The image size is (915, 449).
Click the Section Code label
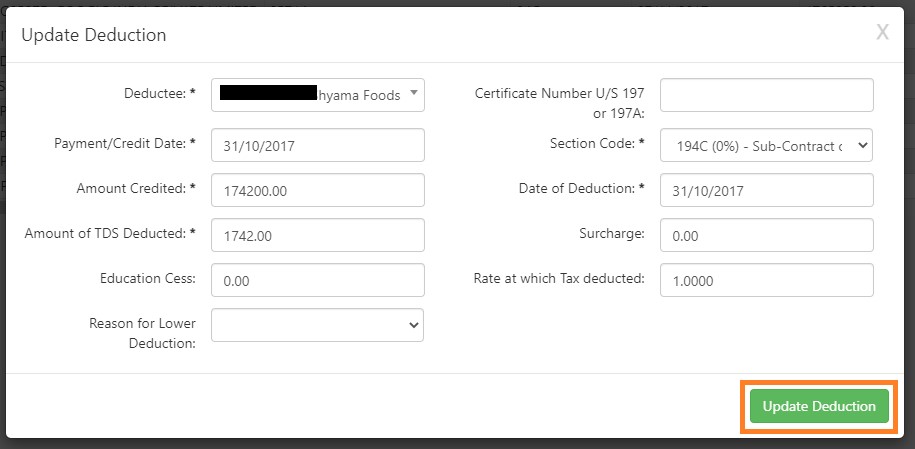(x=597, y=144)
